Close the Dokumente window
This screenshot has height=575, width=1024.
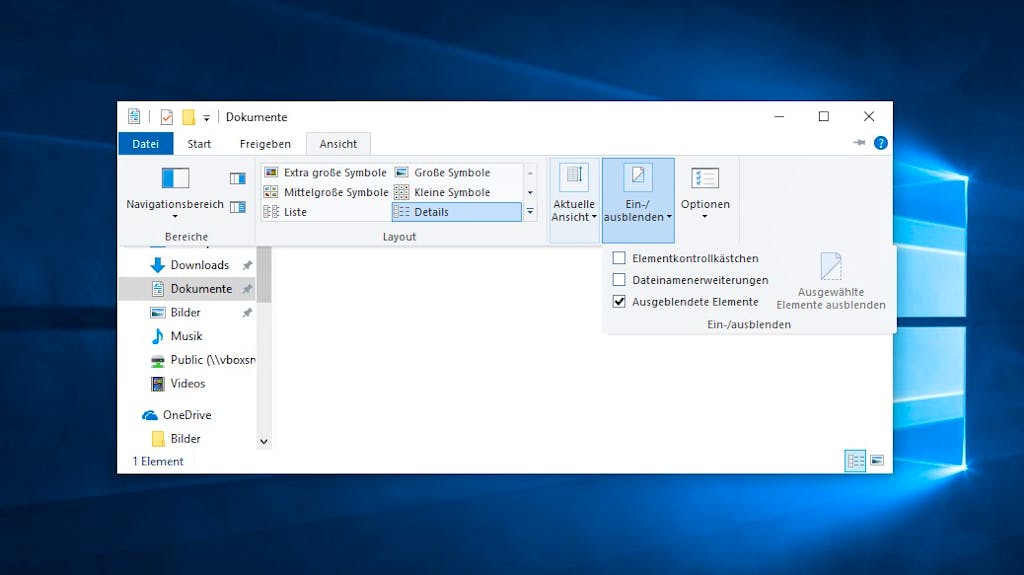point(869,116)
